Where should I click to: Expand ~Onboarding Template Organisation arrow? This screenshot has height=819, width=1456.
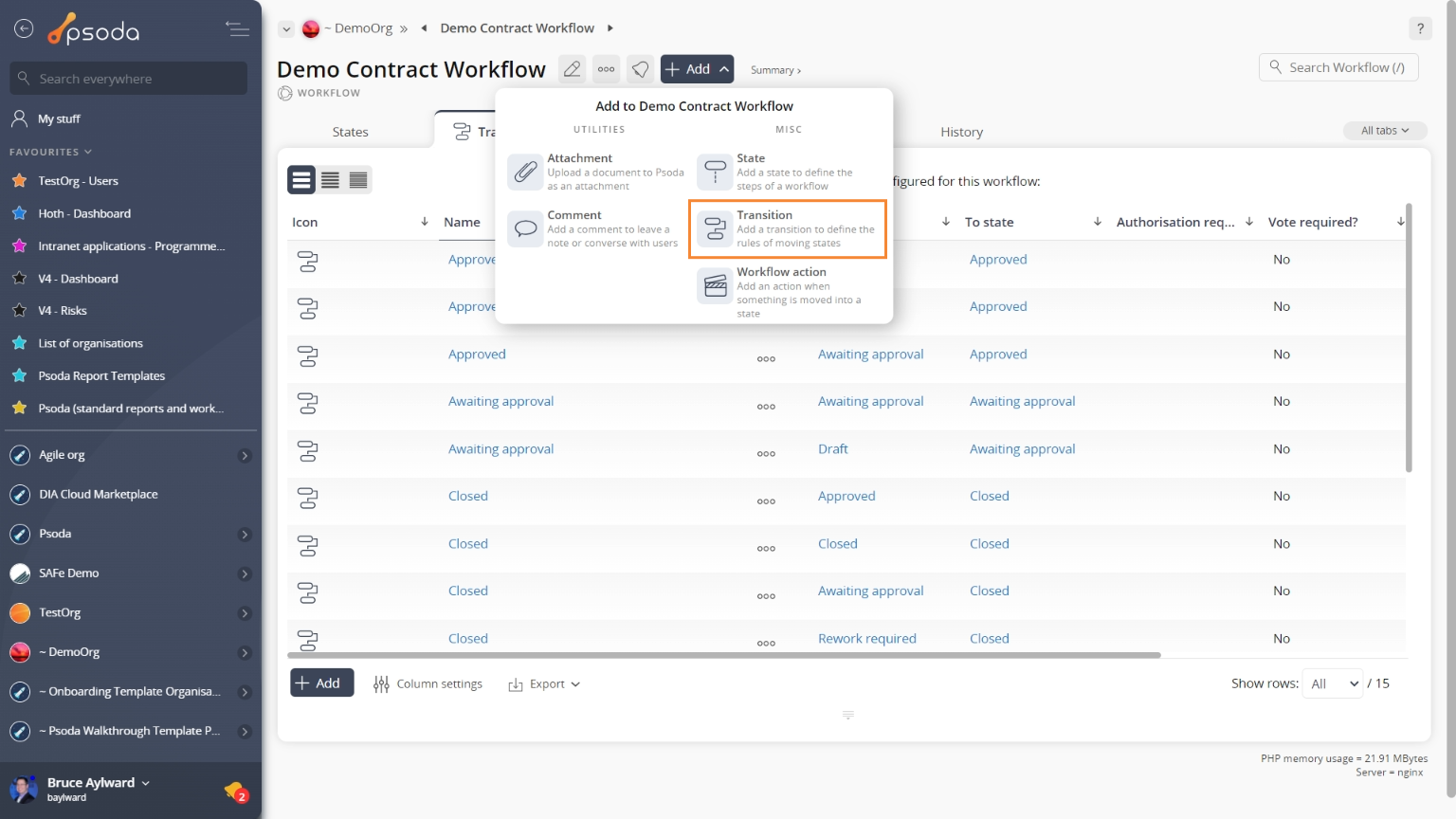(245, 693)
